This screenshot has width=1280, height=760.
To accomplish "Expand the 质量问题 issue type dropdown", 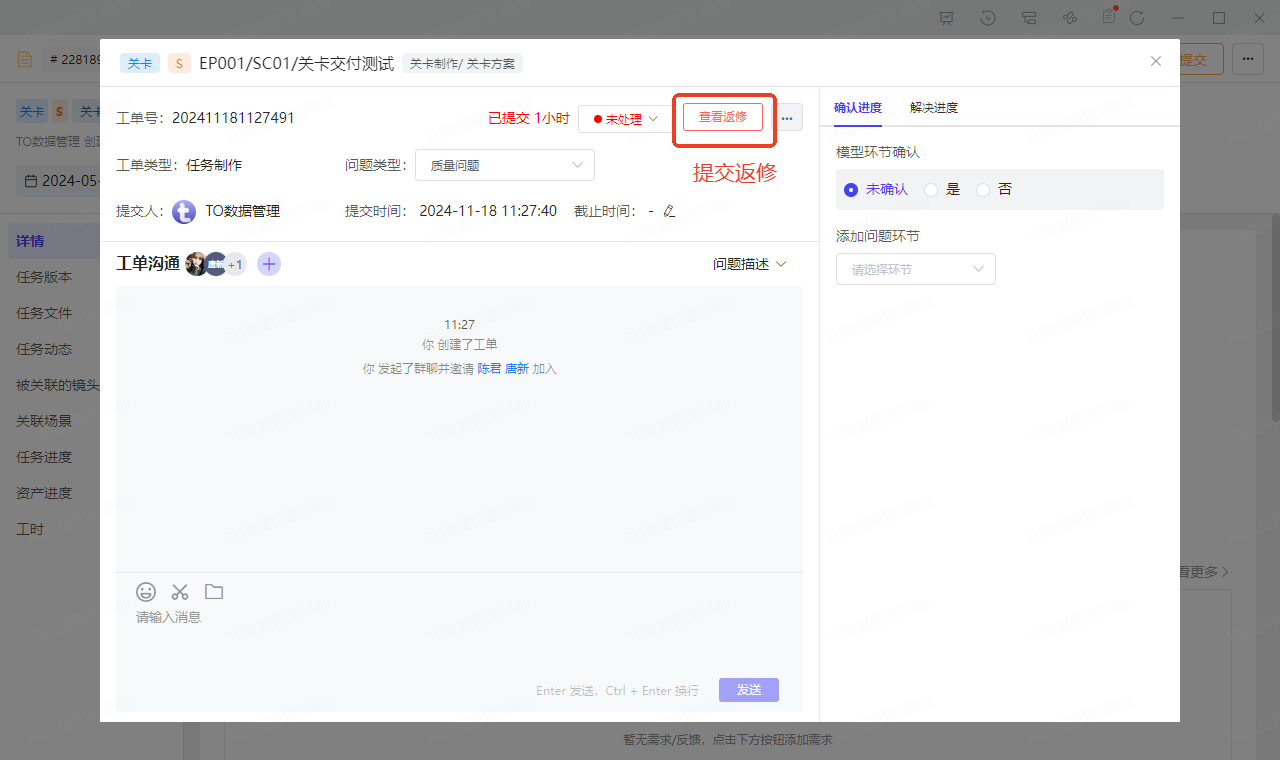I will point(505,166).
